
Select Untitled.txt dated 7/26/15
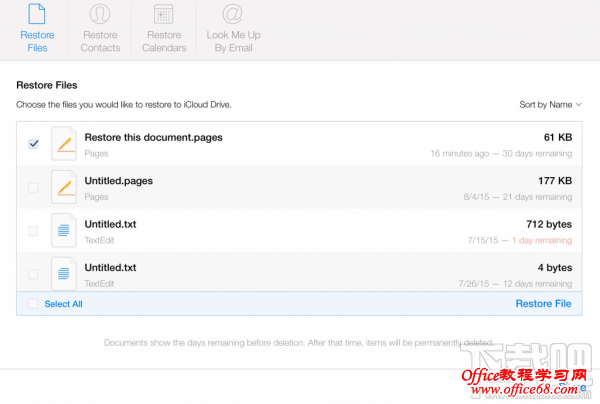(x=110, y=268)
